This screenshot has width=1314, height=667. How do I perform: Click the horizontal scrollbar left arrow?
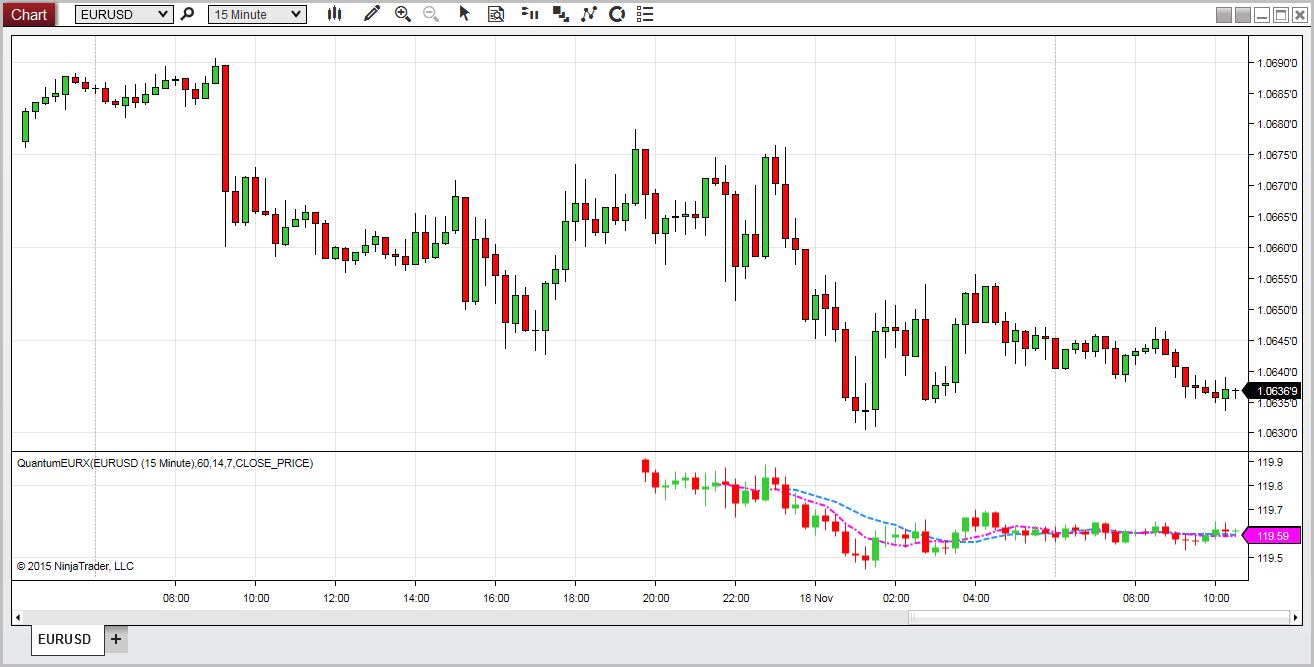(x=16, y=617)
